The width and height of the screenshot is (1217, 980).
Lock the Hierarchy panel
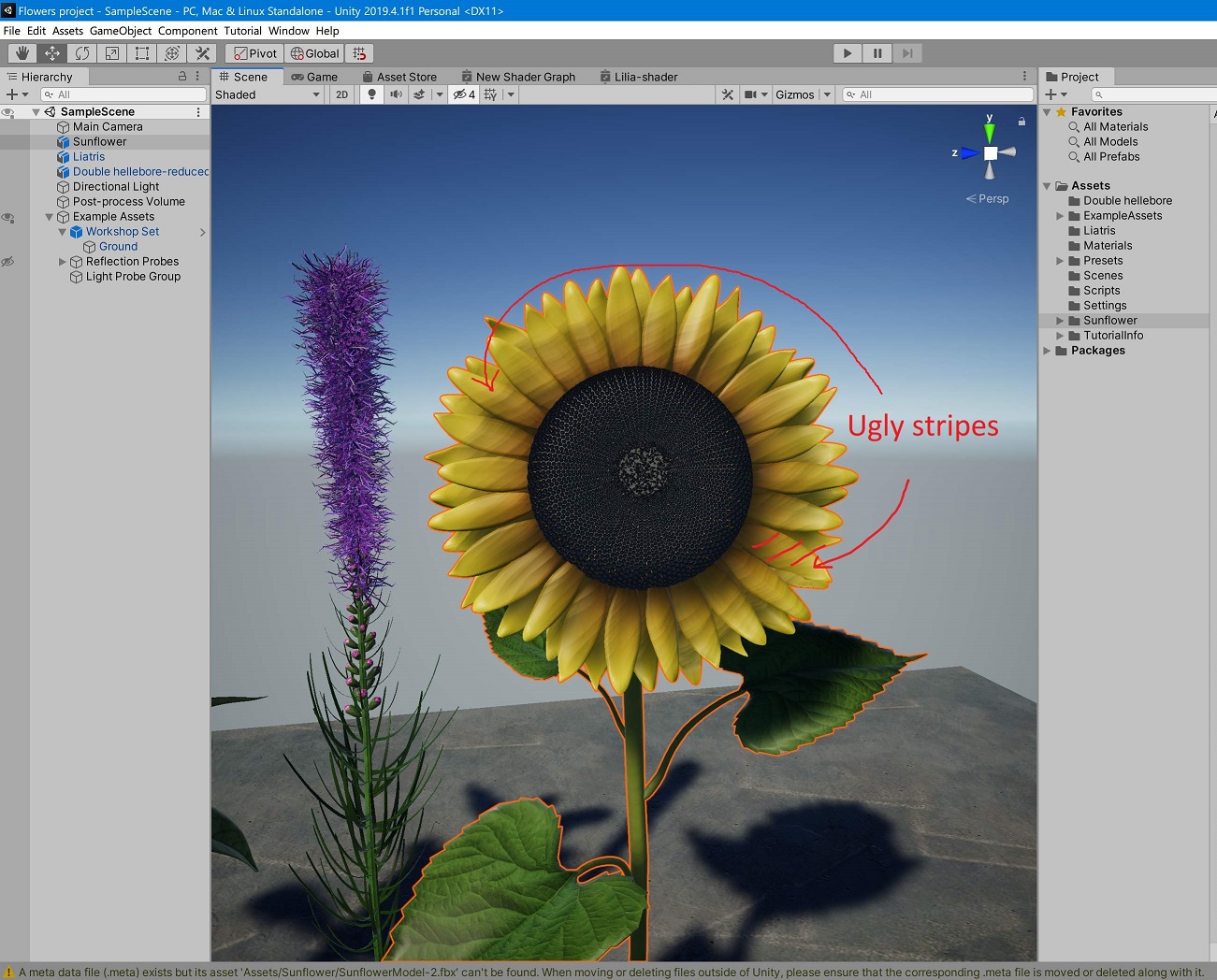coord(182,77)
